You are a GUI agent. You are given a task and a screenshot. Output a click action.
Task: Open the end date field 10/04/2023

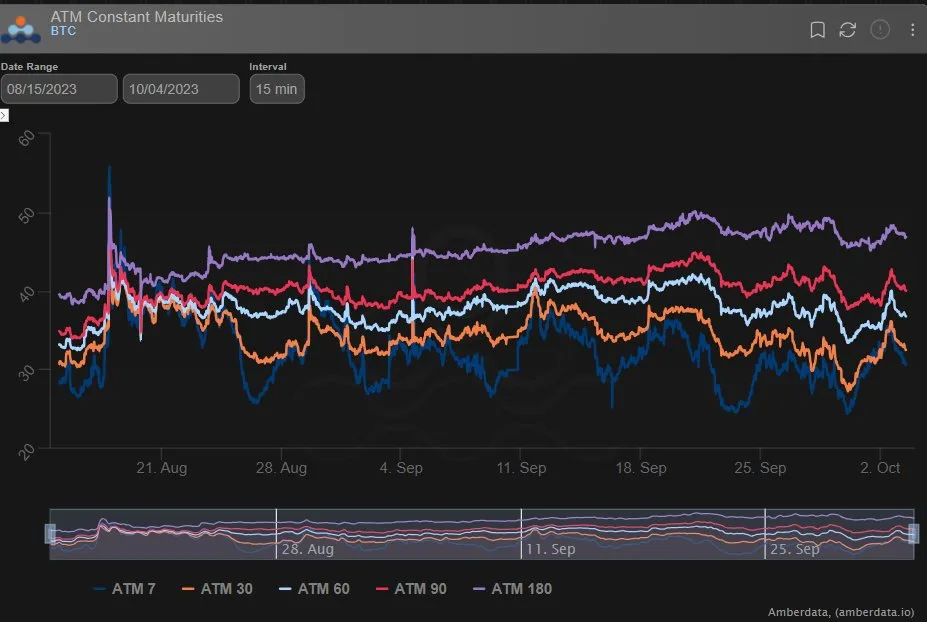click(181, 89)
